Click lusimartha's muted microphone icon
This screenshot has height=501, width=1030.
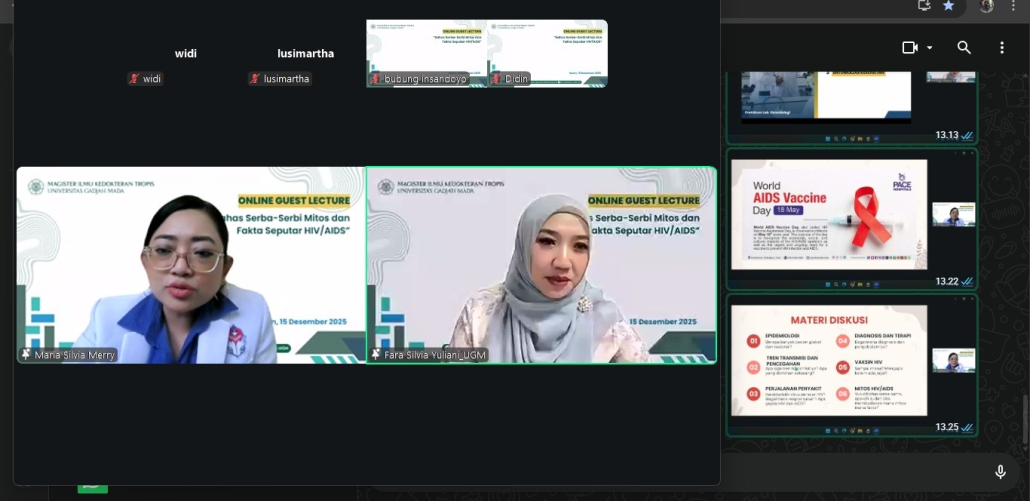(255, 79)
